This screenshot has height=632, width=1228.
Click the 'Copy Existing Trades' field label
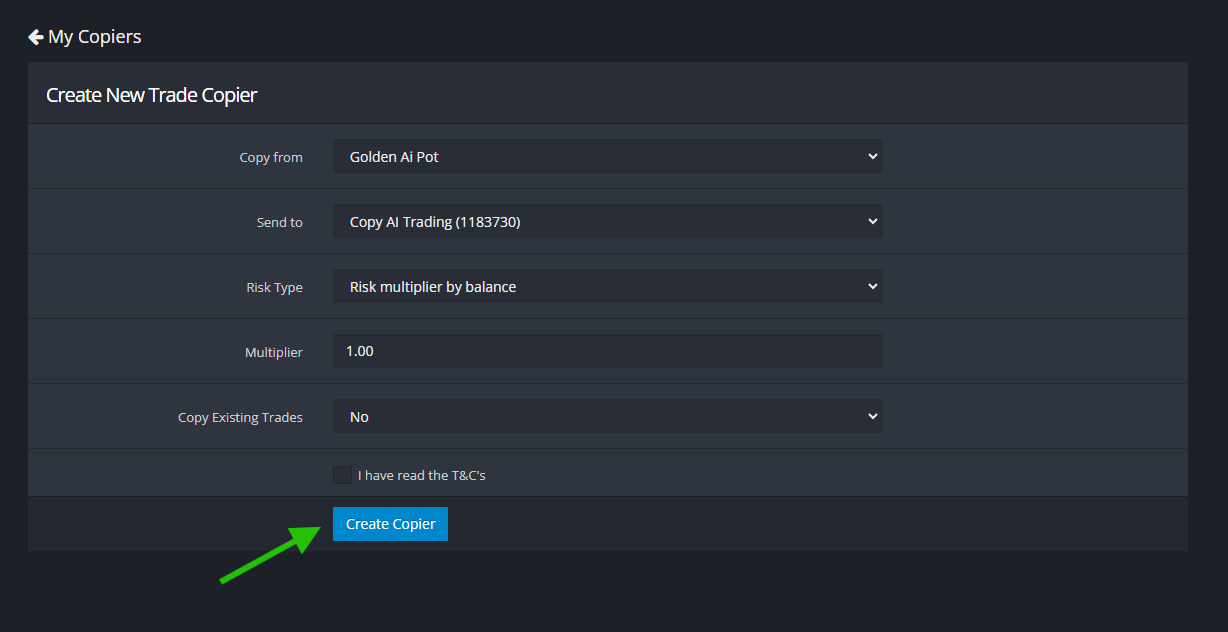click(240, 418)
